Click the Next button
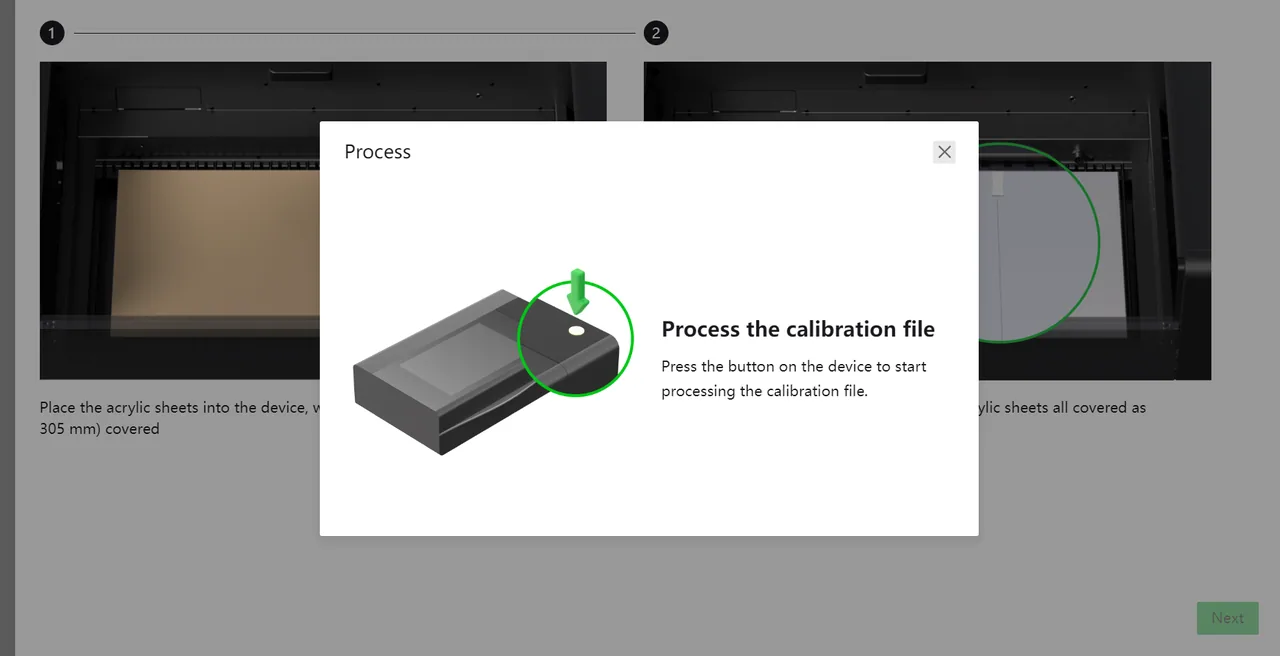 1227,618
